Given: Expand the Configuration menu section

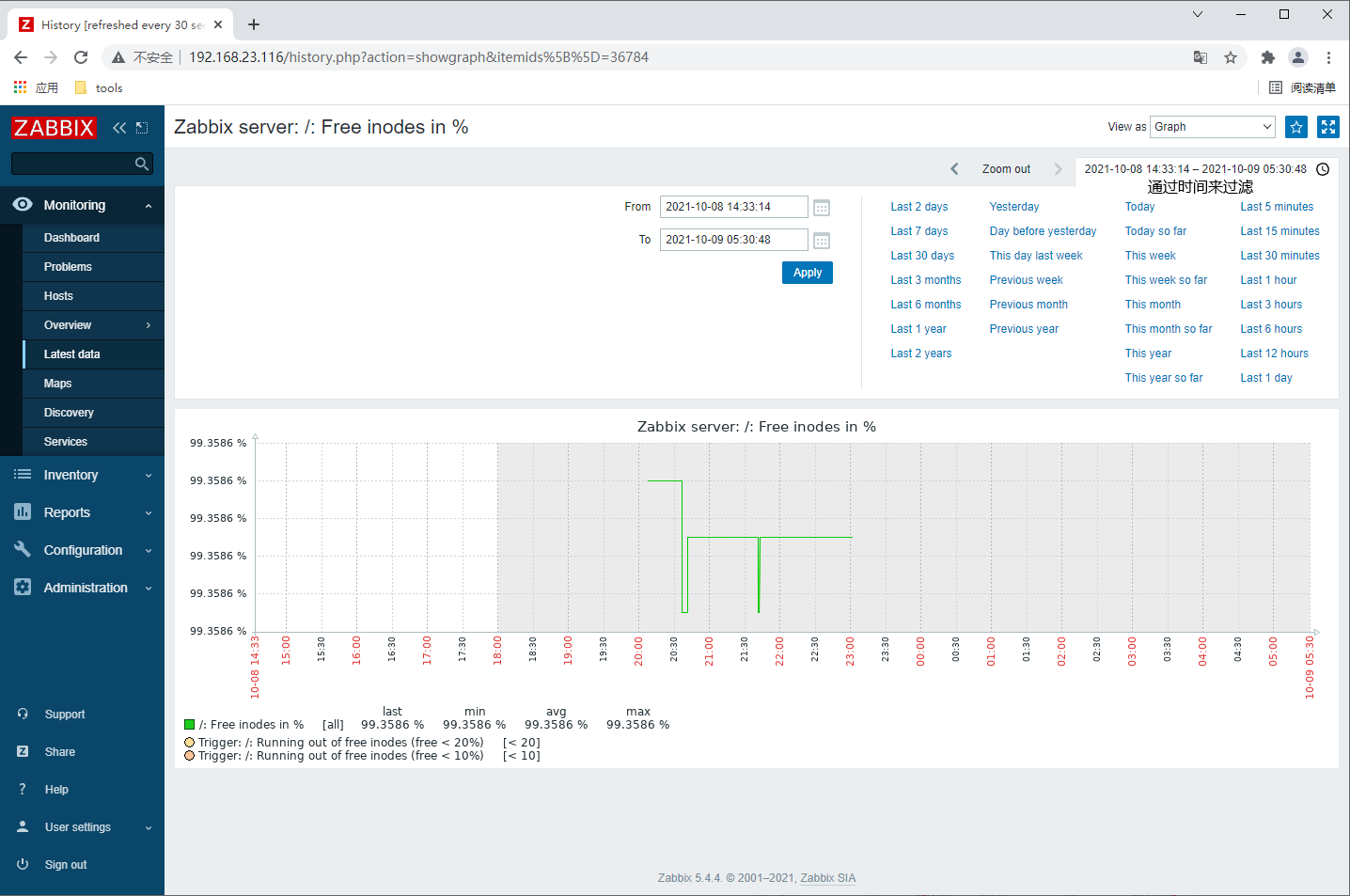Looking at the screenshot, I should click(82, 550).
